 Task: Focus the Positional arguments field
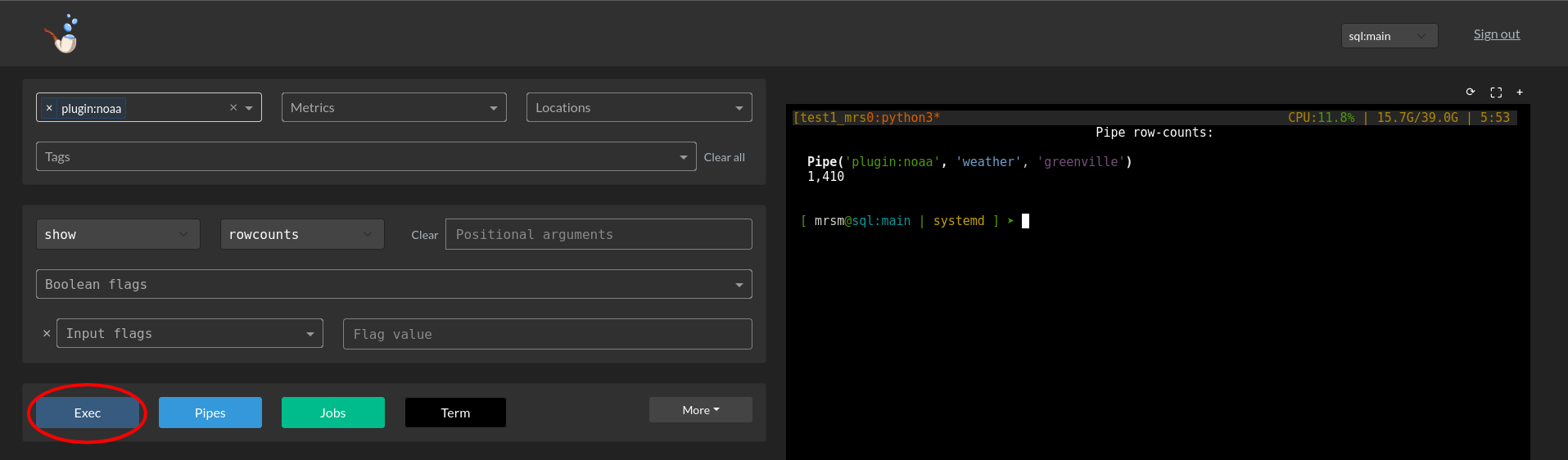coord(599,234)
